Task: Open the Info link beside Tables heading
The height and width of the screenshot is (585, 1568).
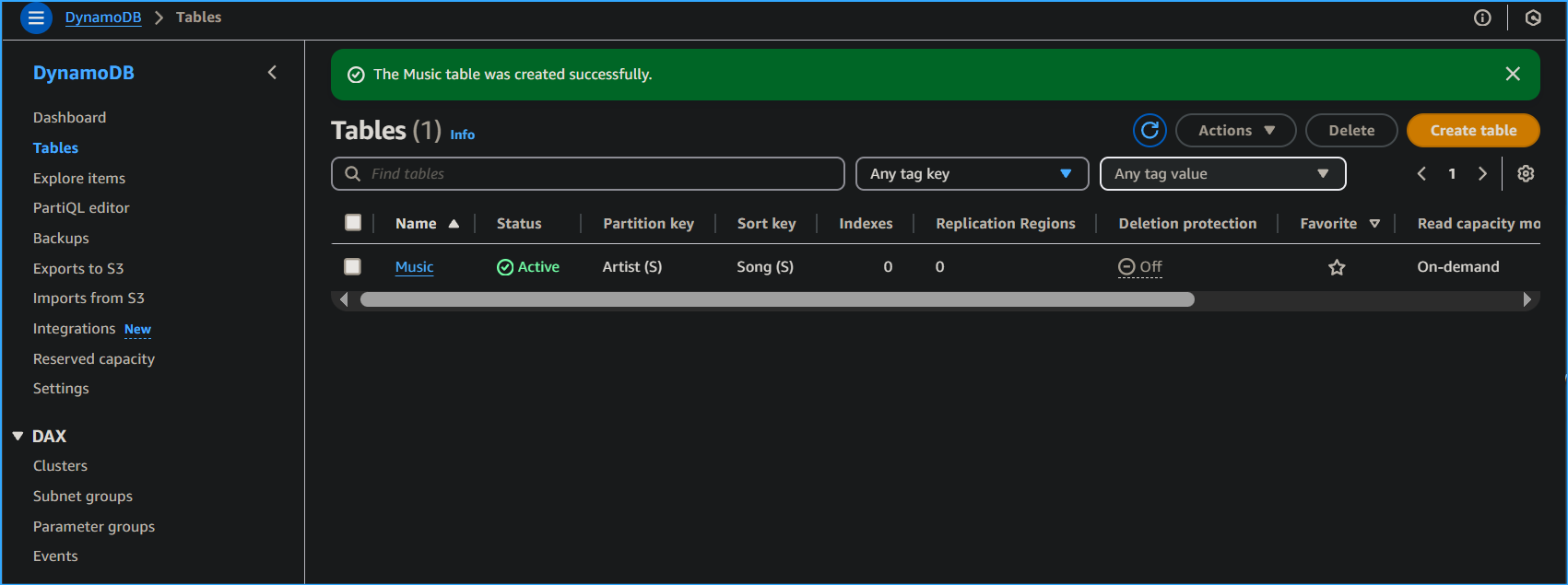Action: click(462, 135)
